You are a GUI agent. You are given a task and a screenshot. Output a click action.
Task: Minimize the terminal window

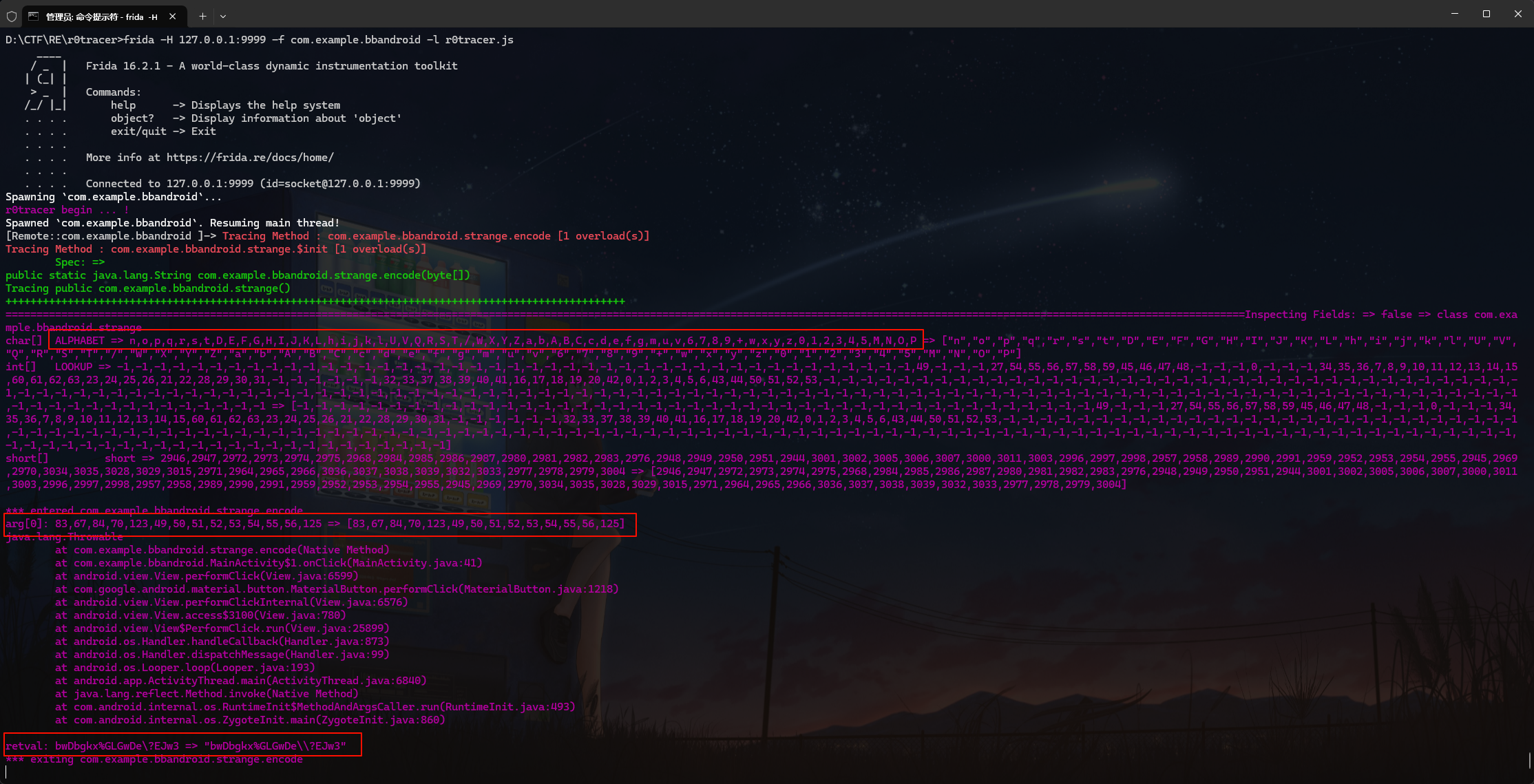click(1455, 14)
